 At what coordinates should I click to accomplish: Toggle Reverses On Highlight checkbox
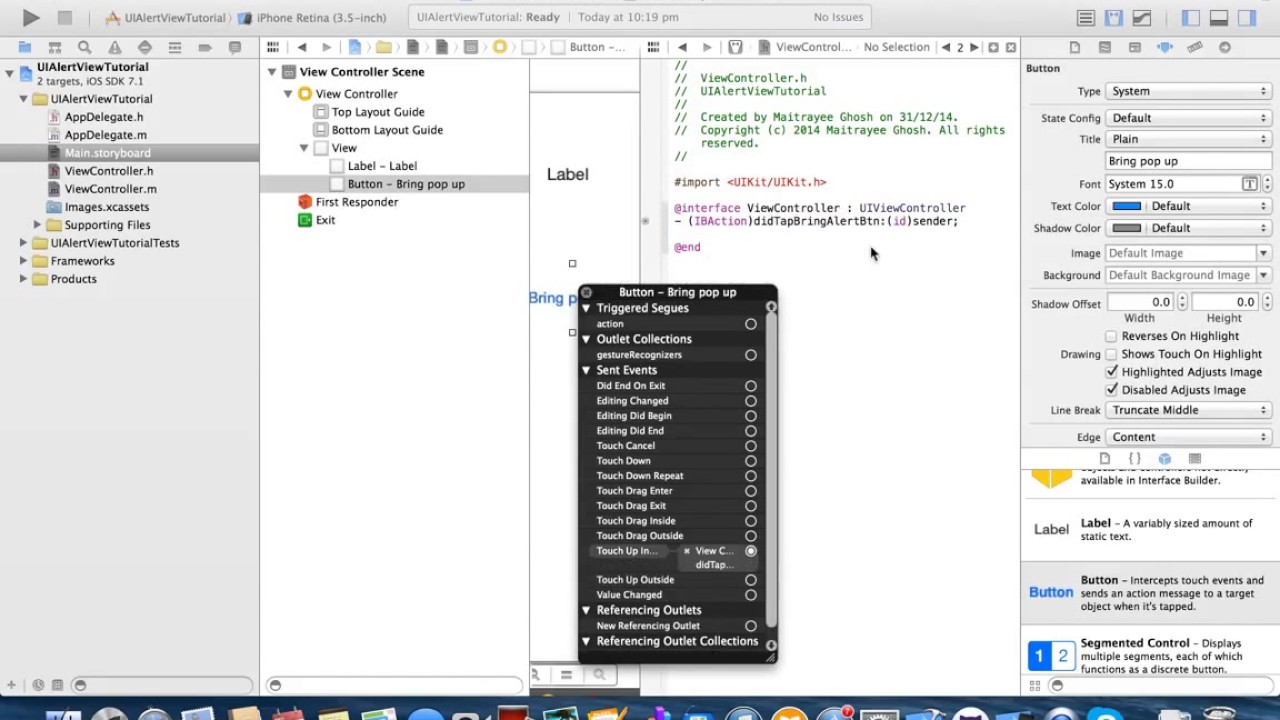click(1111, 336)
